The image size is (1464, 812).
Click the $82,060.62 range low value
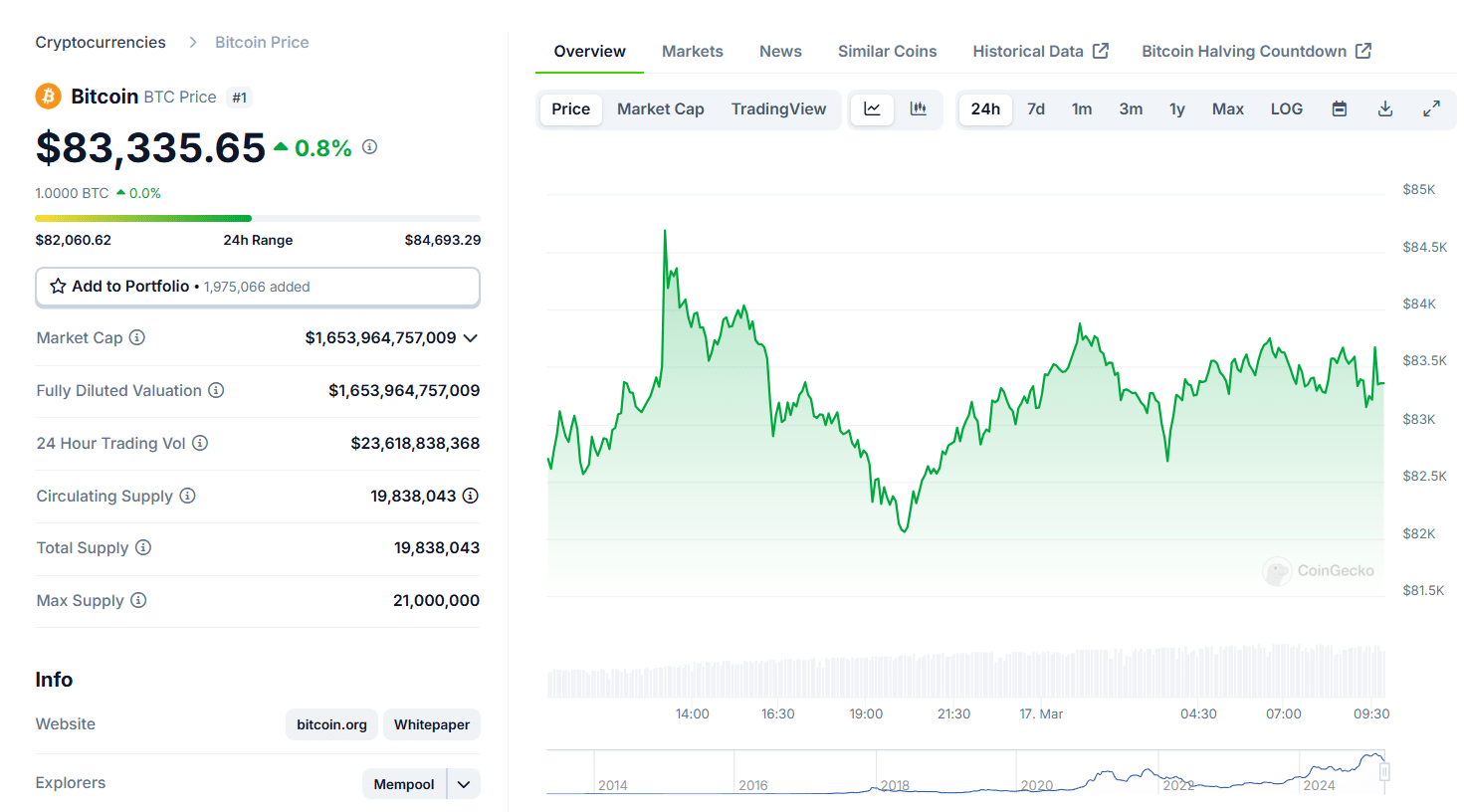point(74,240)
